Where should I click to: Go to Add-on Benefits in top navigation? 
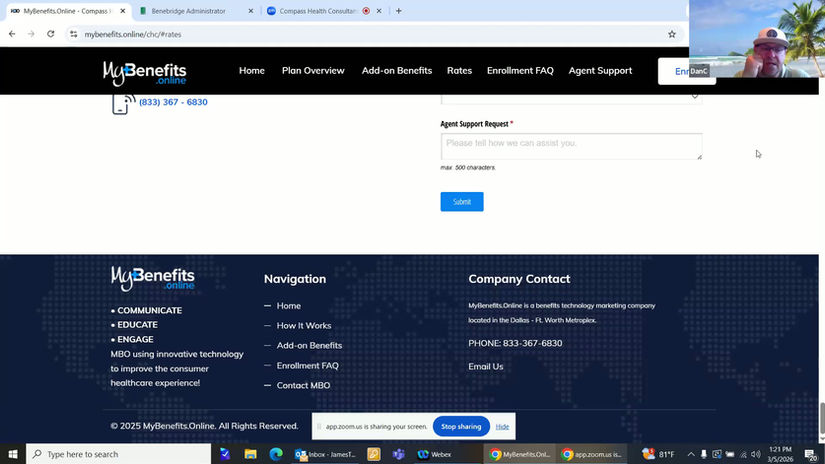[x=397, y=70]
